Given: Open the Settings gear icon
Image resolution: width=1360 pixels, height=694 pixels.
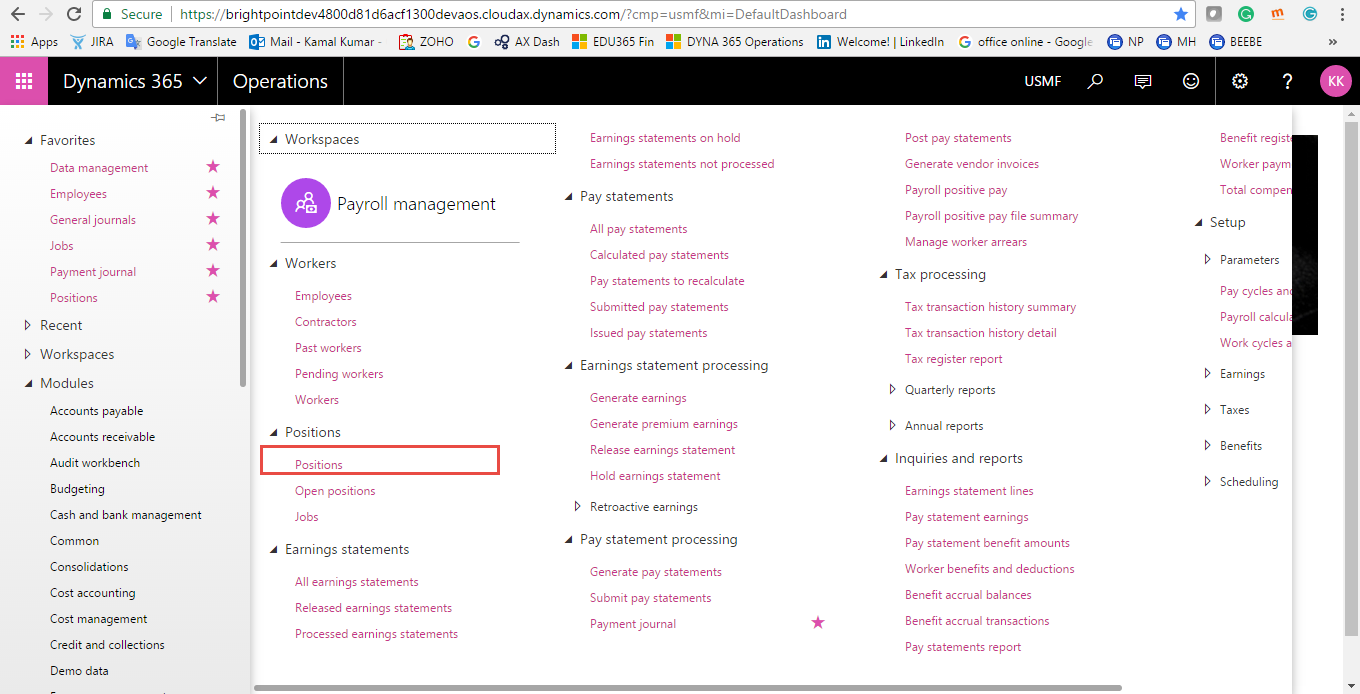Looking at the screenshot, I should pos(1239,81).
